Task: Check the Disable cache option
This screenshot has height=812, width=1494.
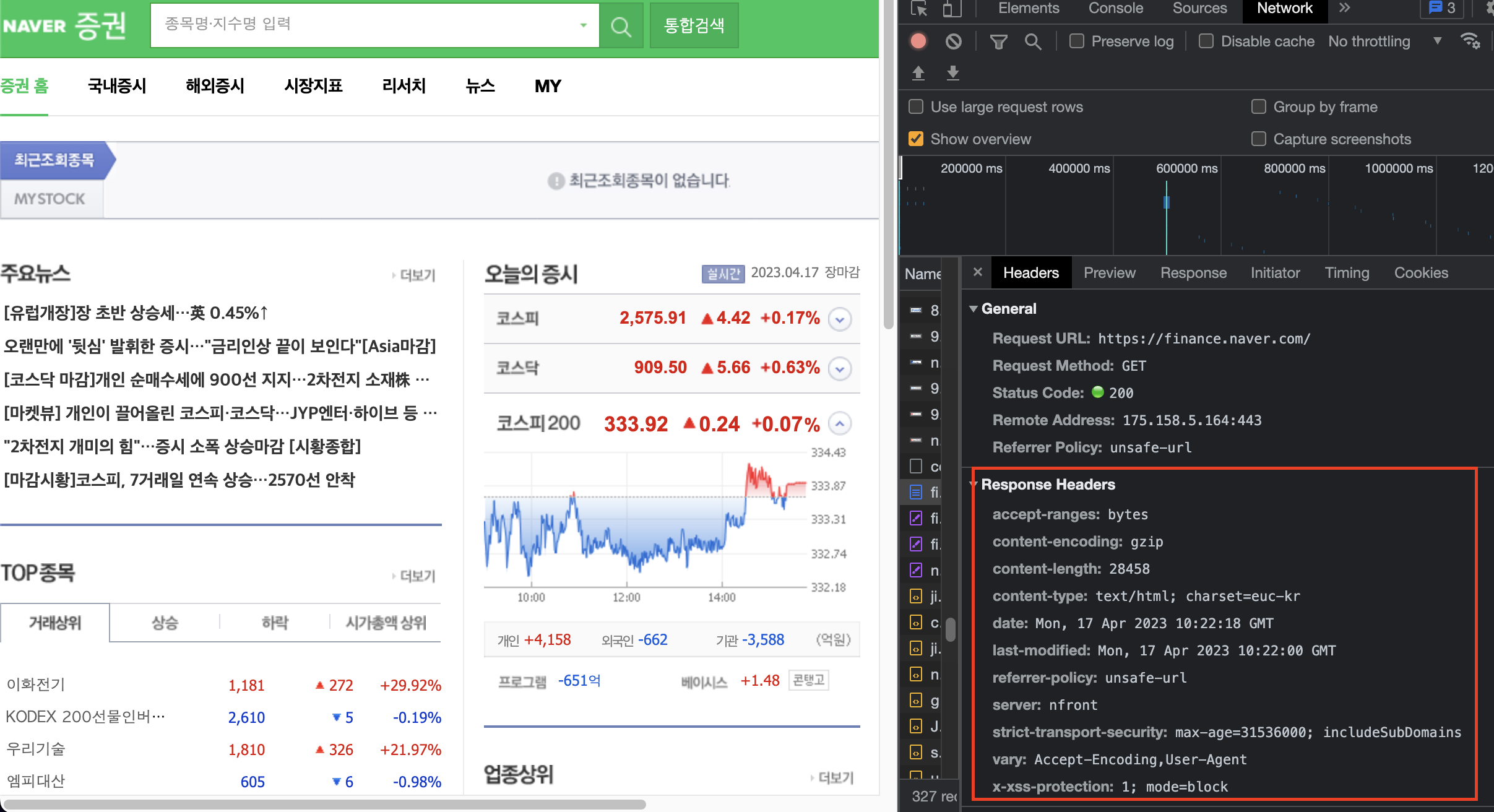Action: coord(1206,41)
